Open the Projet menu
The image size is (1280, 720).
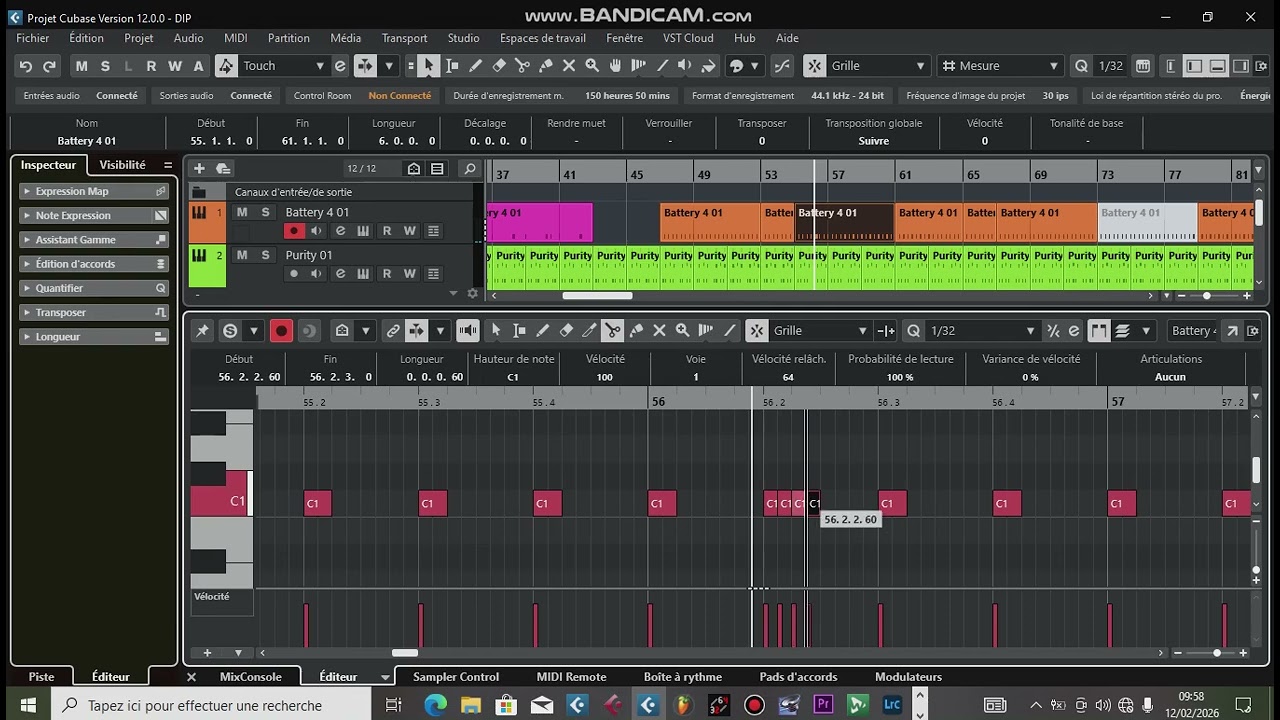coord(139,38)
